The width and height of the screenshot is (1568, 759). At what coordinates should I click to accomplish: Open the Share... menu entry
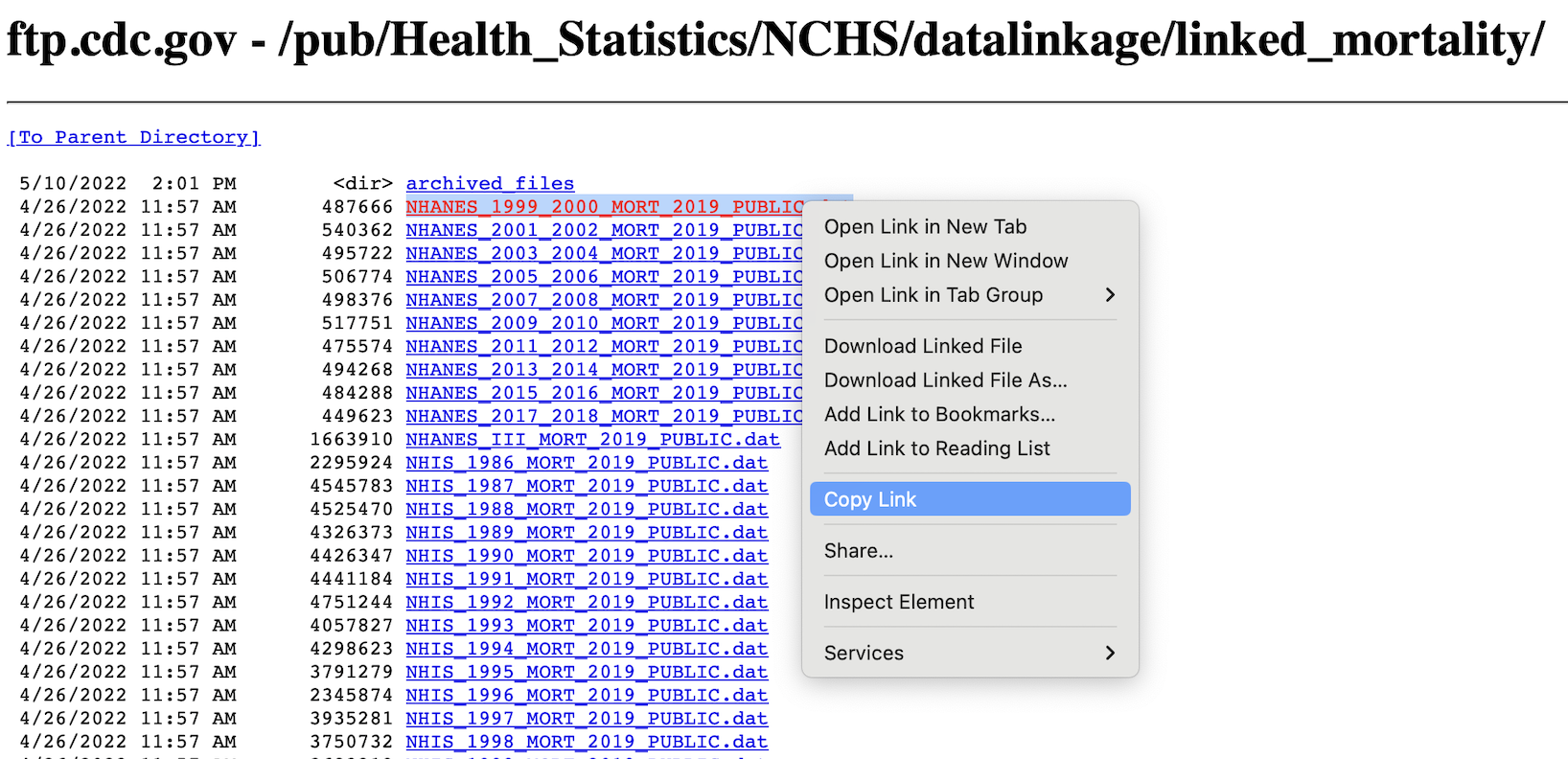[858, 551]
